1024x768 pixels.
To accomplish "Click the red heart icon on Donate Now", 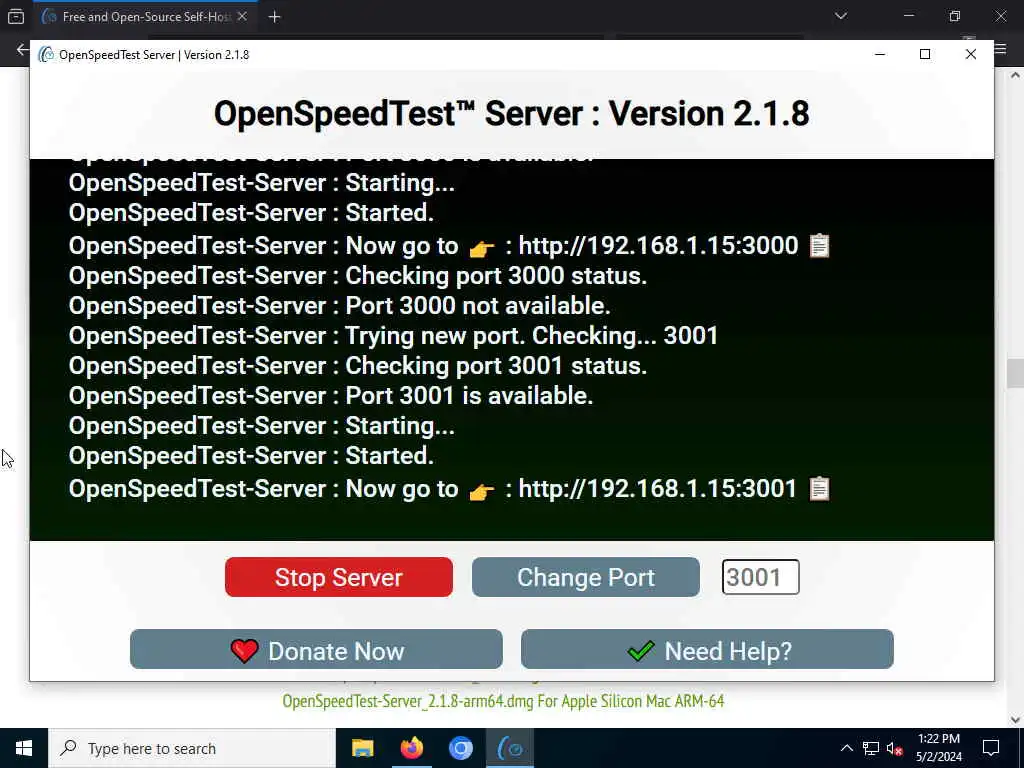I will [245, 651].
